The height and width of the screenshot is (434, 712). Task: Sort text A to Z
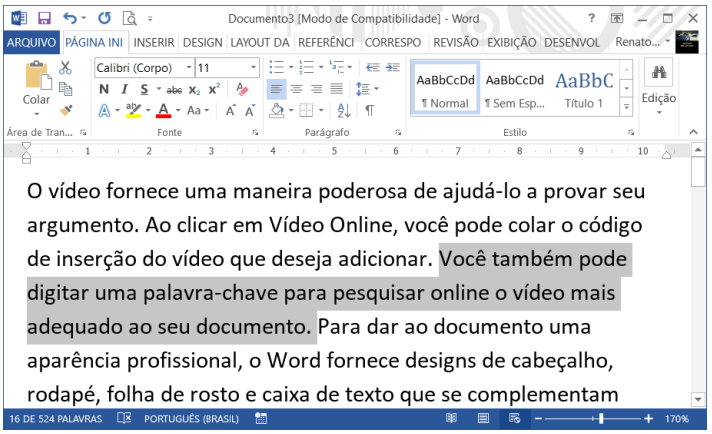click(344, 110)
